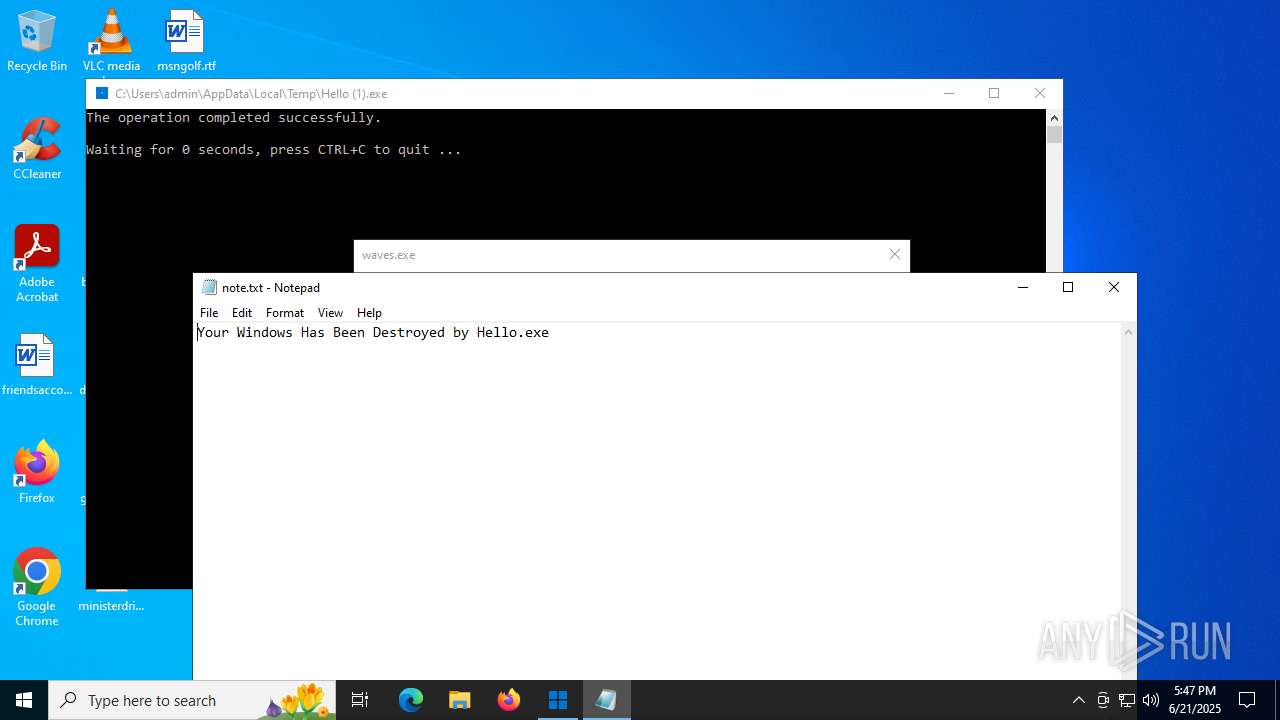Click the Notepad title bar icon

(x=209, y=287)
